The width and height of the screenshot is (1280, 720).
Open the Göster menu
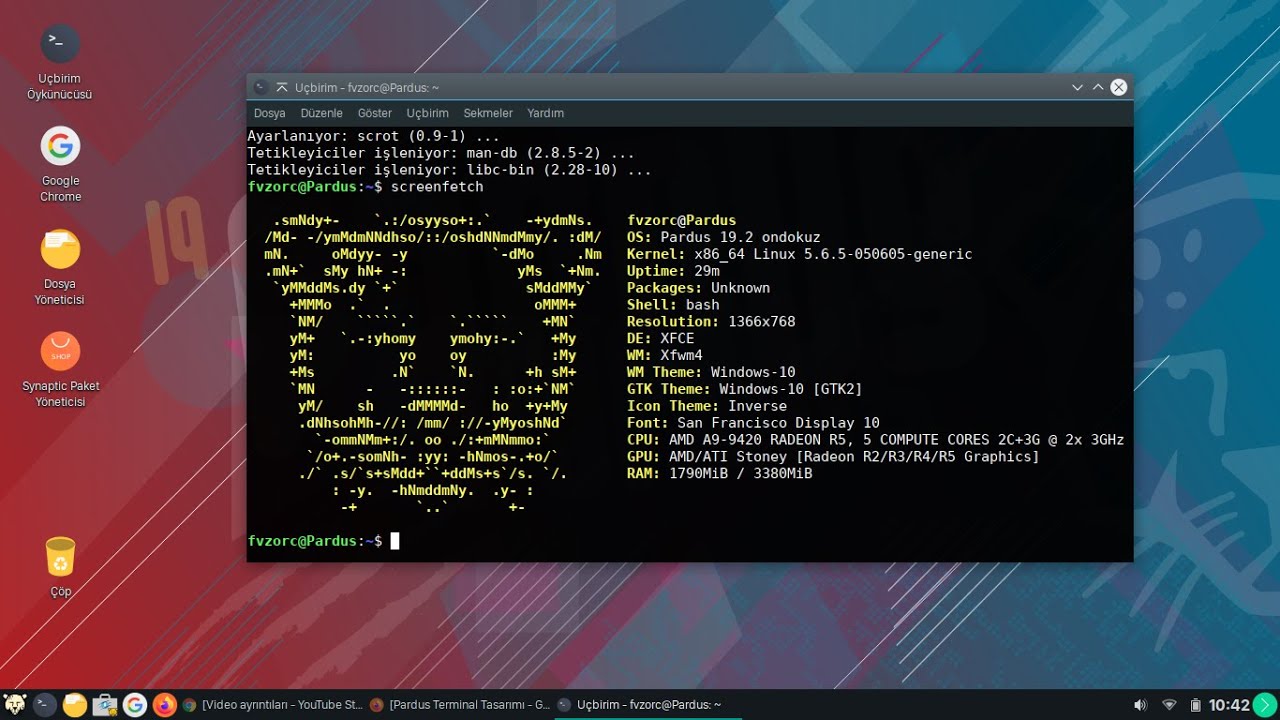375,113
